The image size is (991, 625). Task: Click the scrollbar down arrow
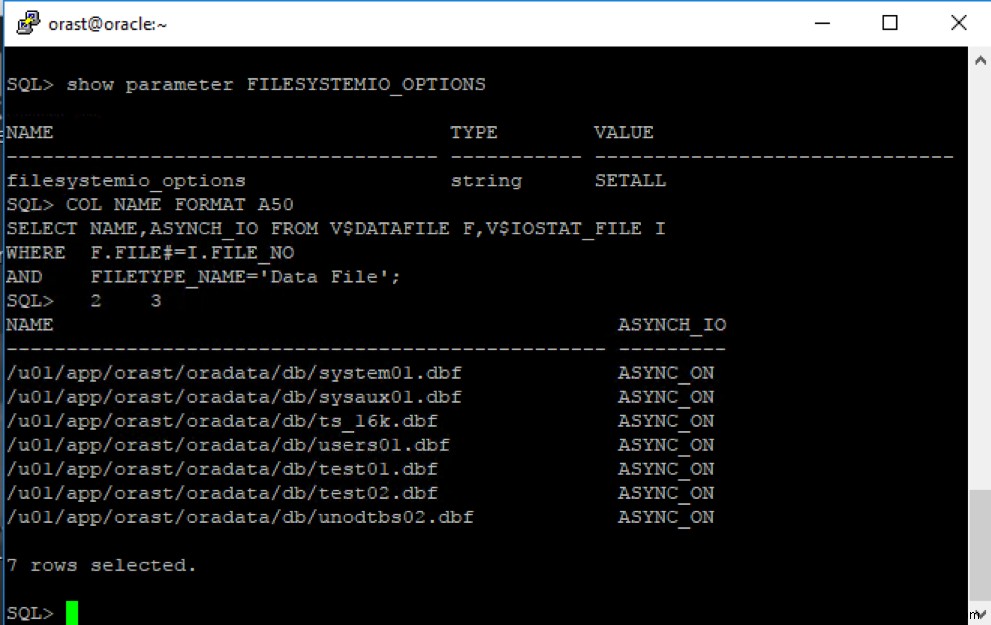[980, 612]
